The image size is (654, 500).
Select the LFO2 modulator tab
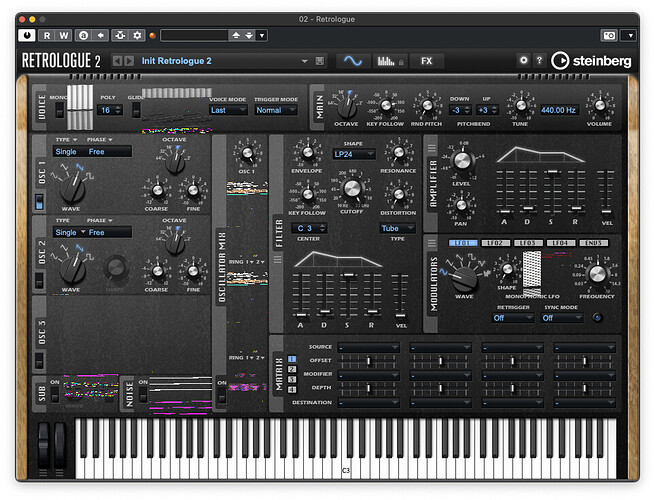pyautogui.click(x=495, y=243)
